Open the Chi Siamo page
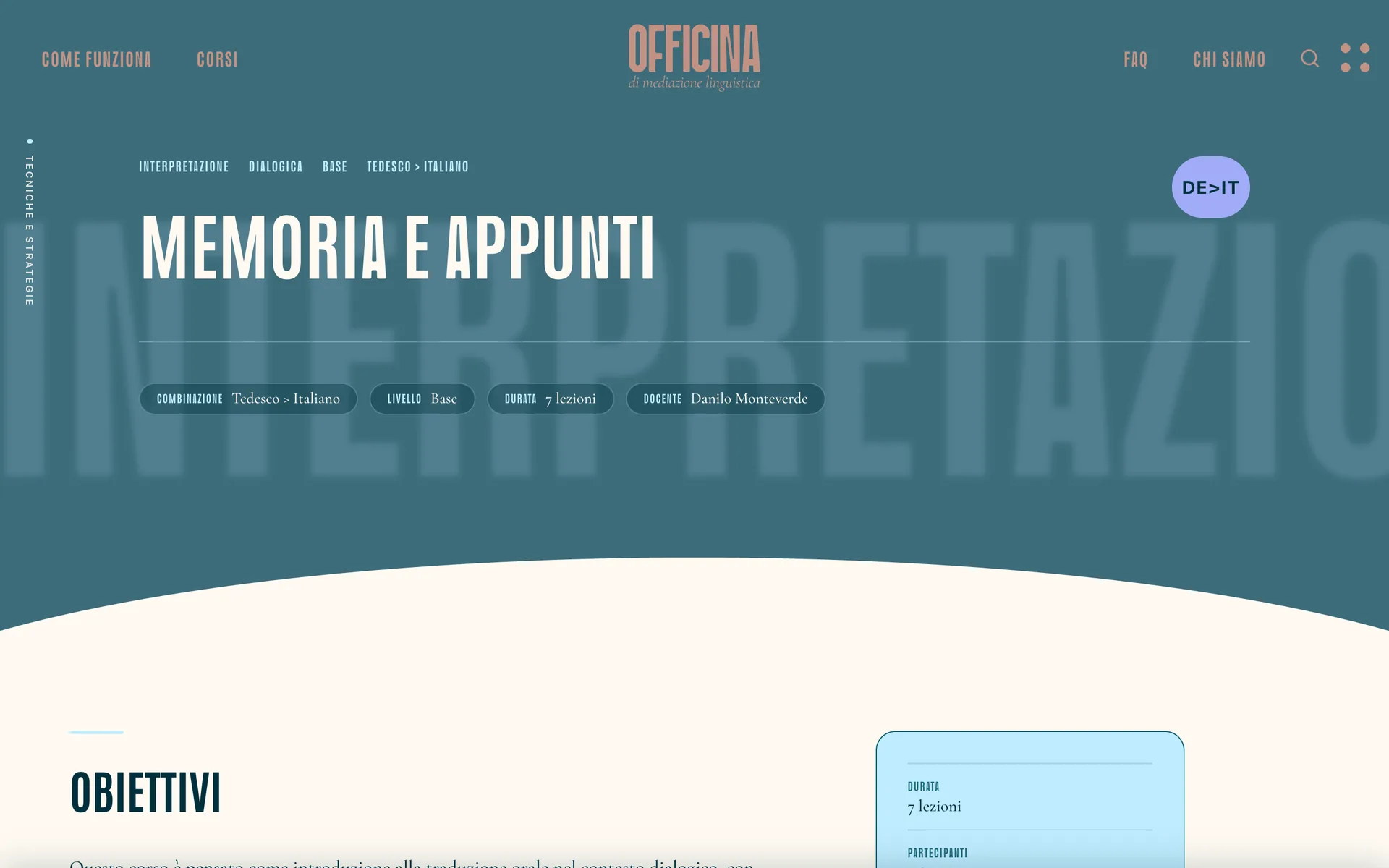The height and width of the screenshot is (868, 1389). point(1229,59)
